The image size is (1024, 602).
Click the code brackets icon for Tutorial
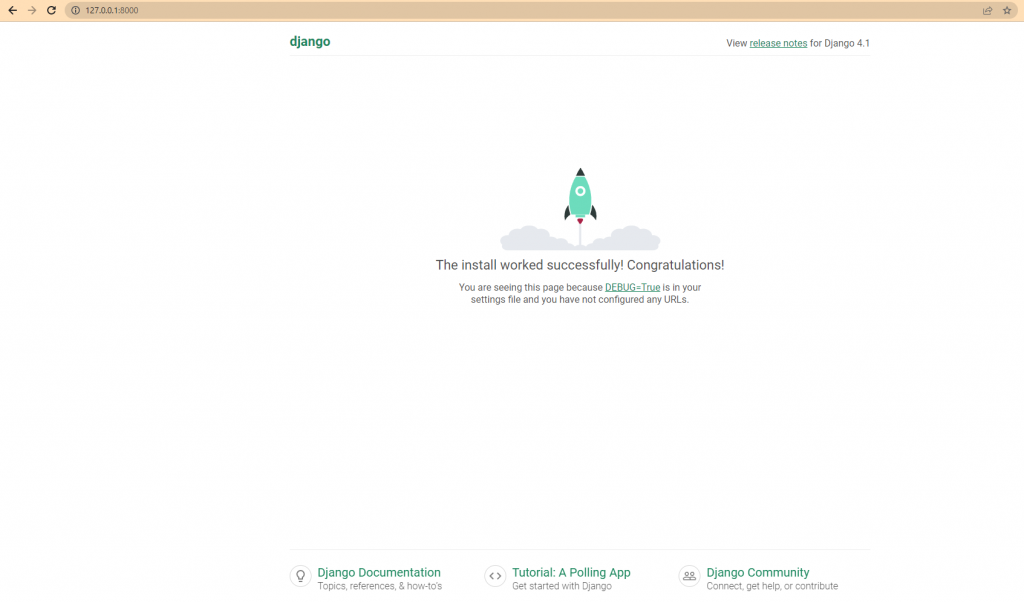click(495, 576)
